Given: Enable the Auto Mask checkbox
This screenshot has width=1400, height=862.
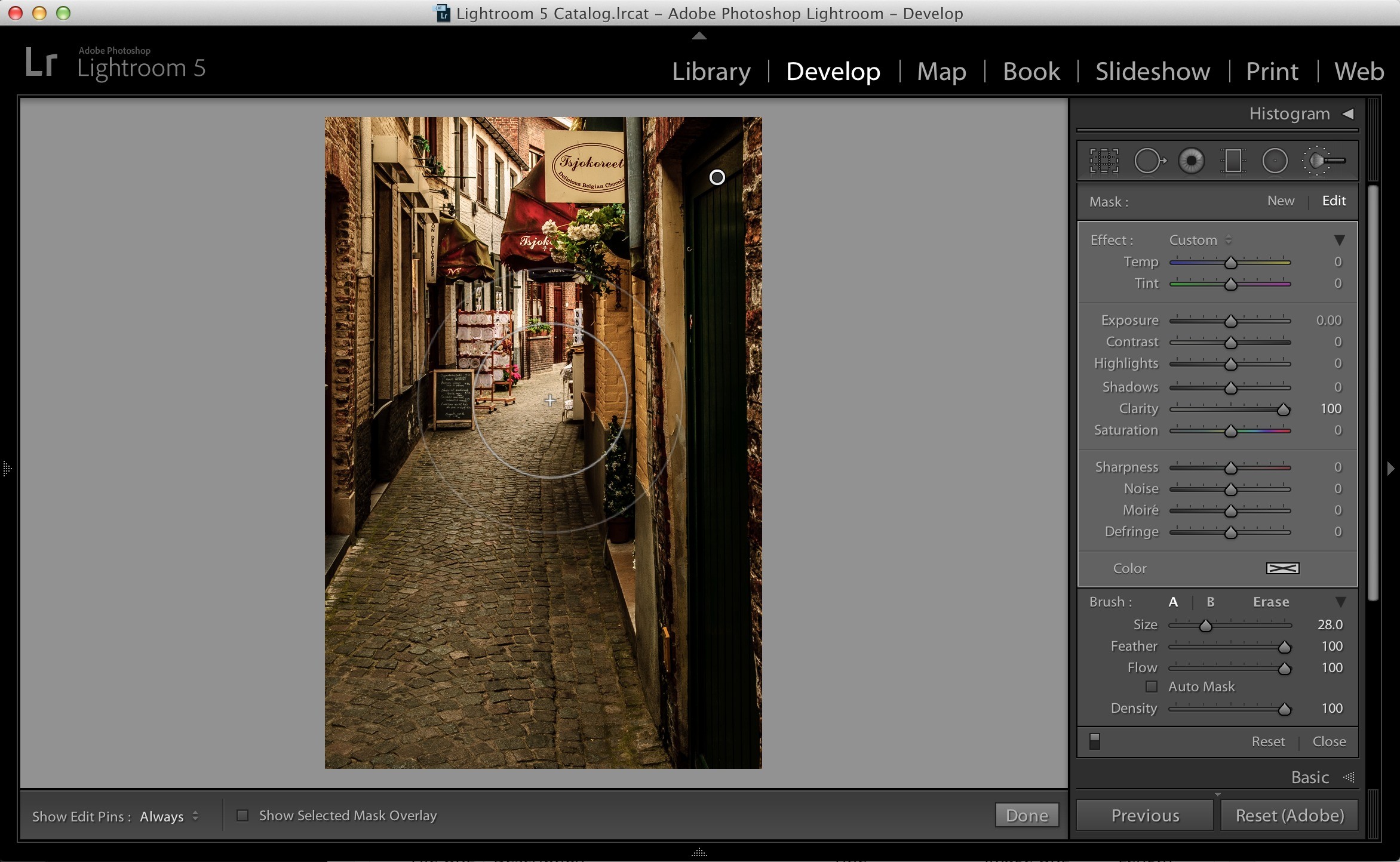Looking at the screenshot, I should click(x=1152, y=686).
